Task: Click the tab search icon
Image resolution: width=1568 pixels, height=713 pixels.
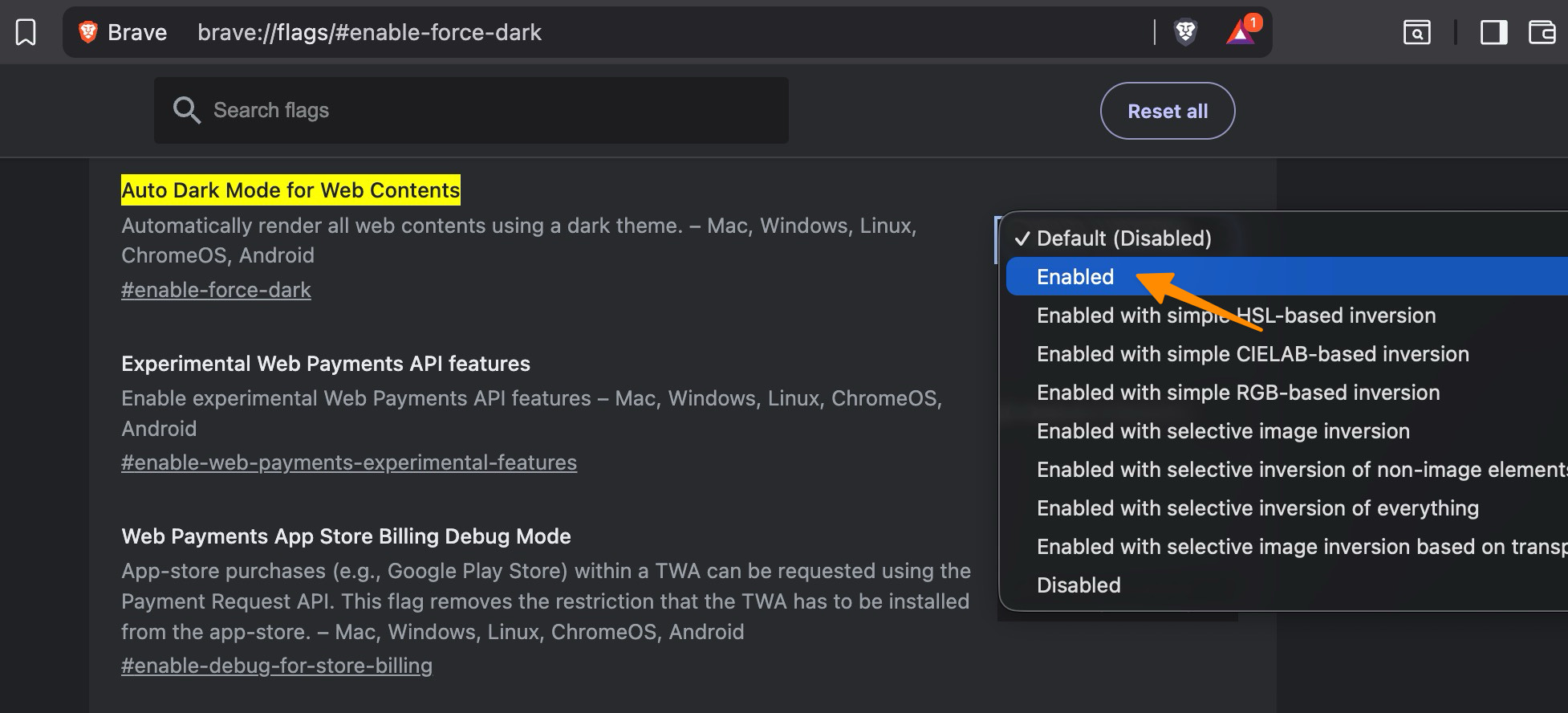Action: [x=1416, y=32]
